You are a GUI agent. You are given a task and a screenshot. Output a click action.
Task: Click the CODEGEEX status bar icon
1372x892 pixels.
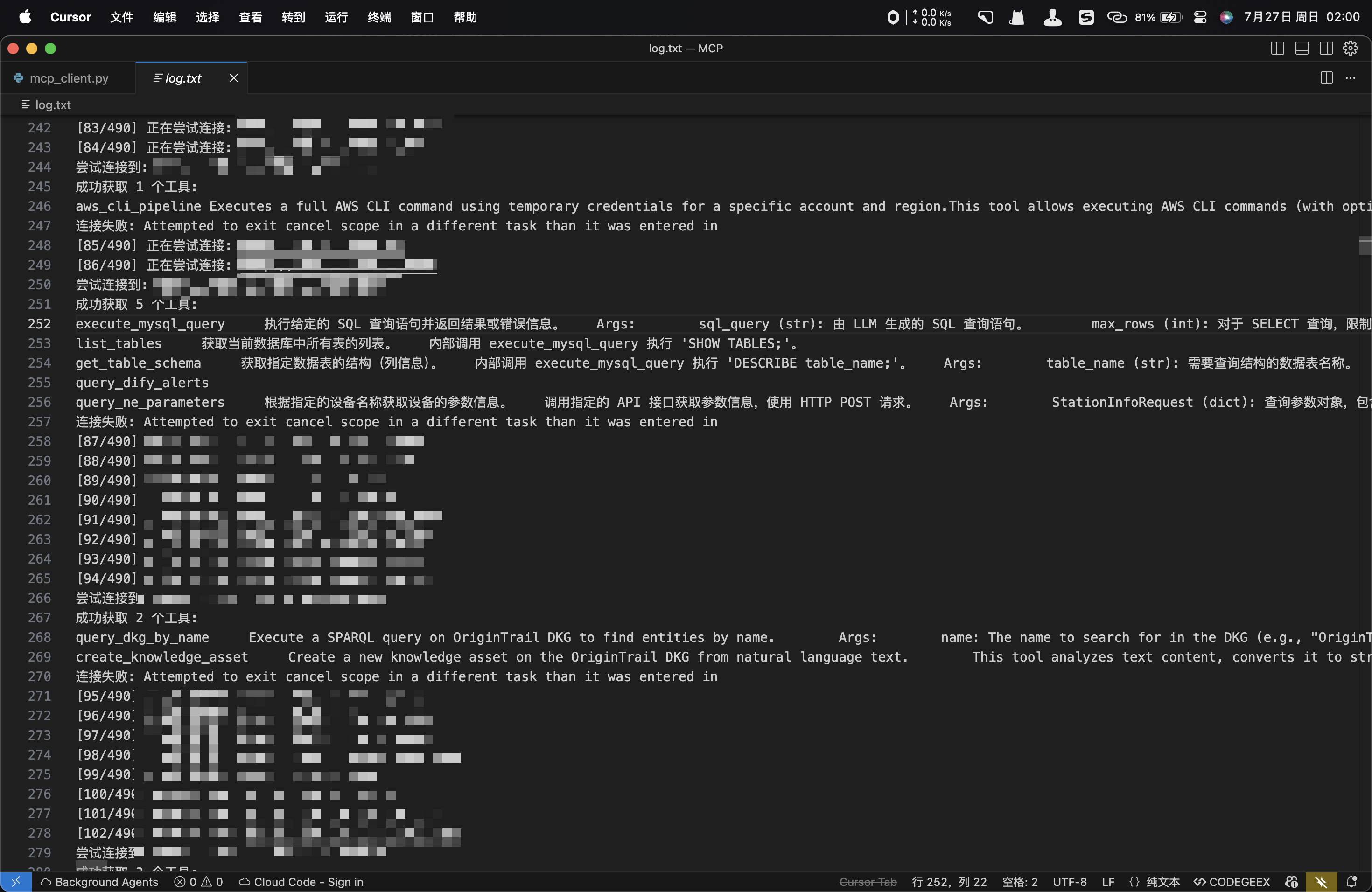[x=1232, y=882]
